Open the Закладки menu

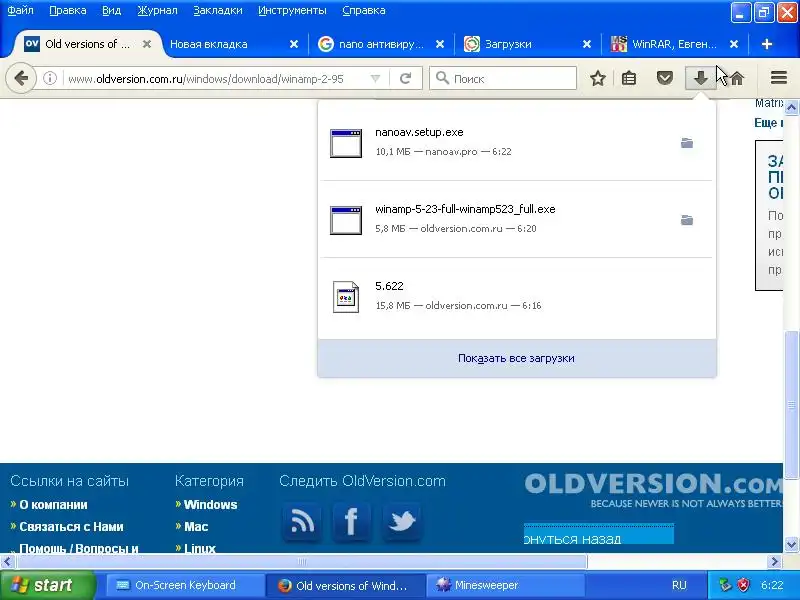pyautogui.click(x=218, y=10)
